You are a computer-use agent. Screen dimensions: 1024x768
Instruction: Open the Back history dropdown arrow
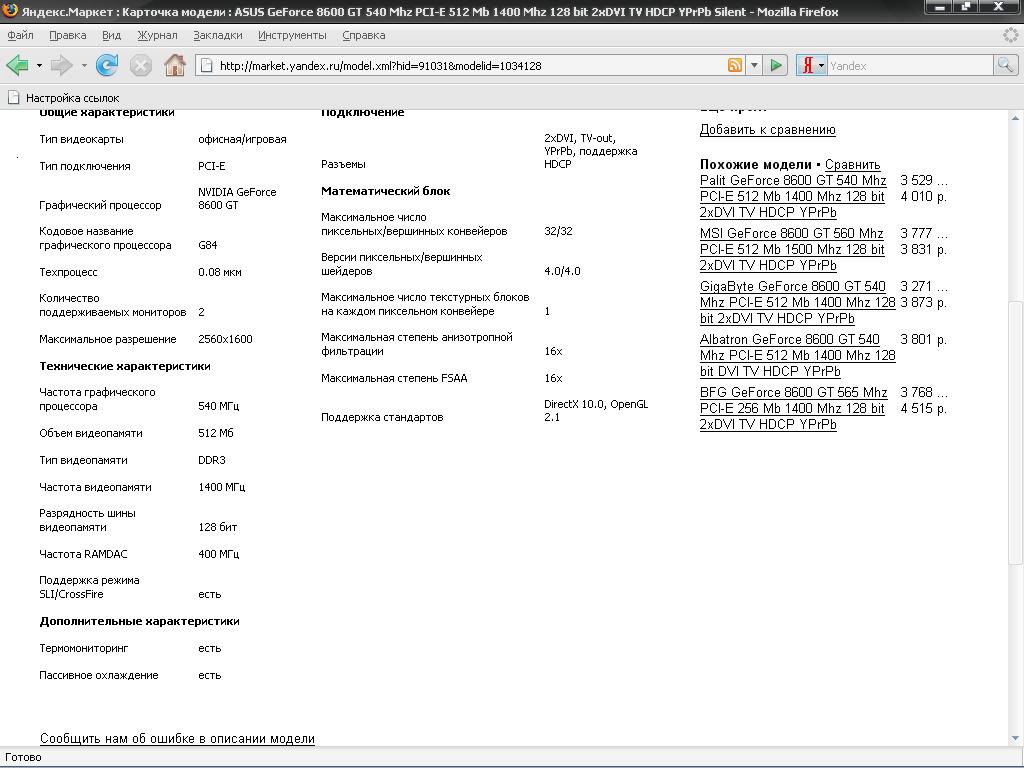pyautogui.click(x=39, y=65)
